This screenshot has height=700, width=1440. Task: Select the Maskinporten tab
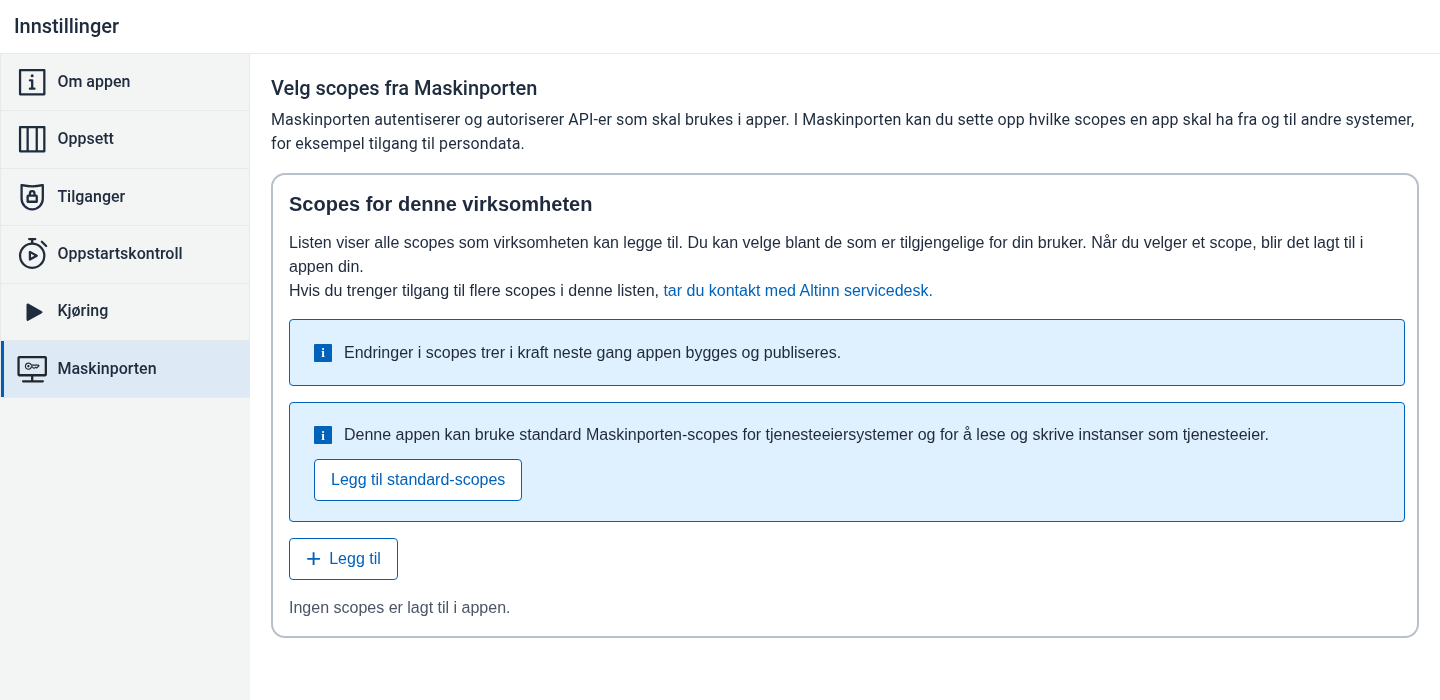click(125, 369)
